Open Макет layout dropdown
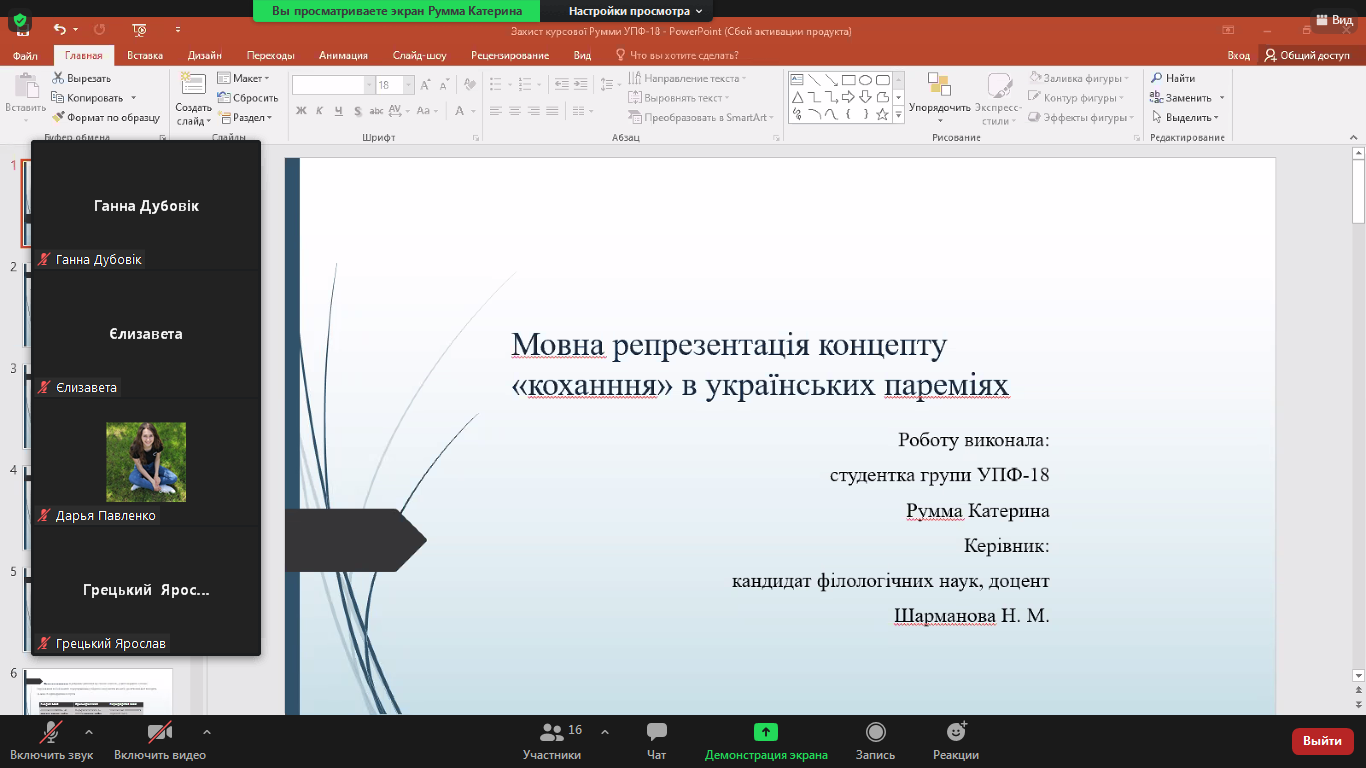 242,78
